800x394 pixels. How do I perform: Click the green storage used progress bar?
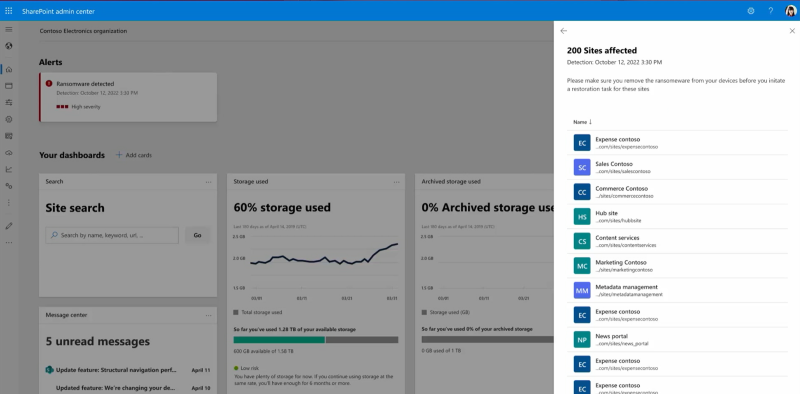[x=279, y=339]
